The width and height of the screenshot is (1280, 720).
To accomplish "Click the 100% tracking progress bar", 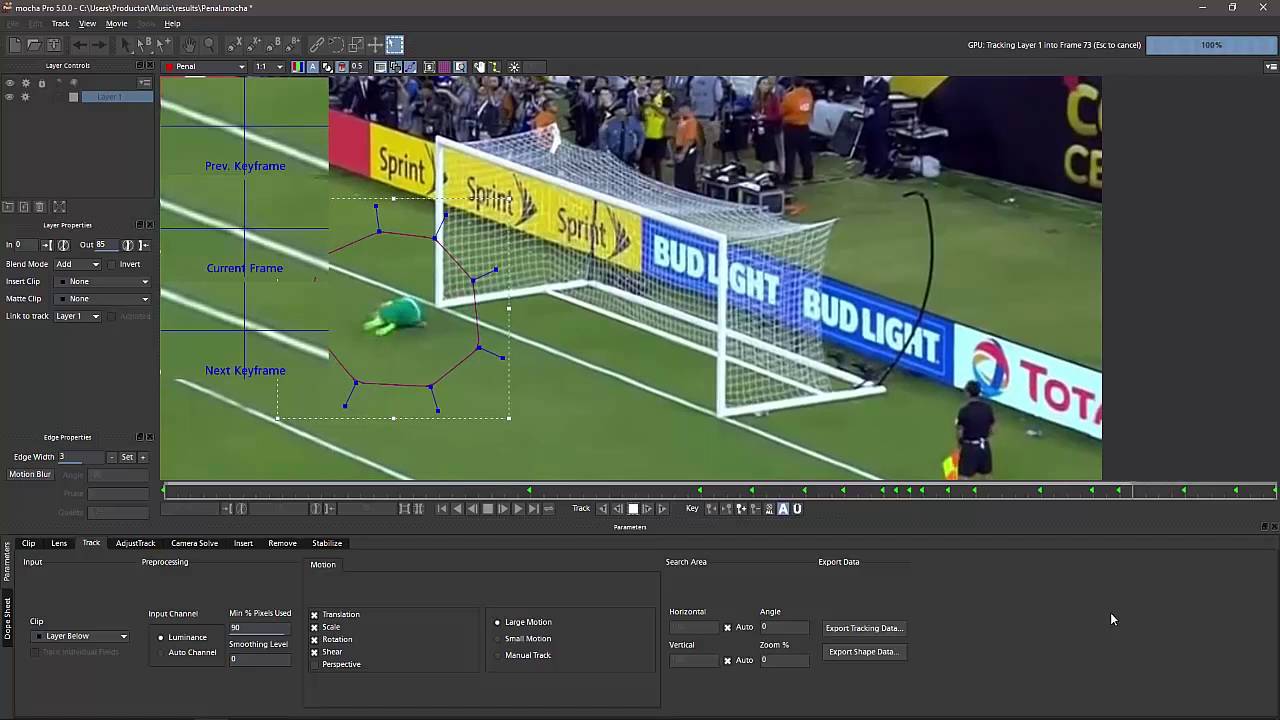I will tap(1211, 45).
